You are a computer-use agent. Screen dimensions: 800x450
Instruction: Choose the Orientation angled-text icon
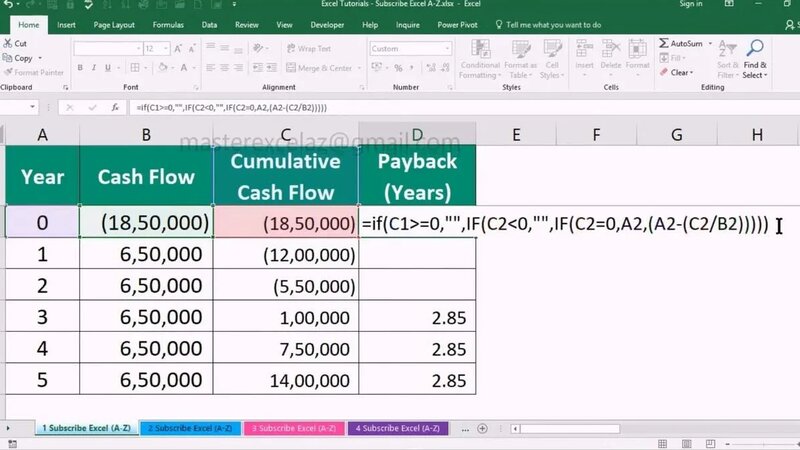click(x=258, y=48)
